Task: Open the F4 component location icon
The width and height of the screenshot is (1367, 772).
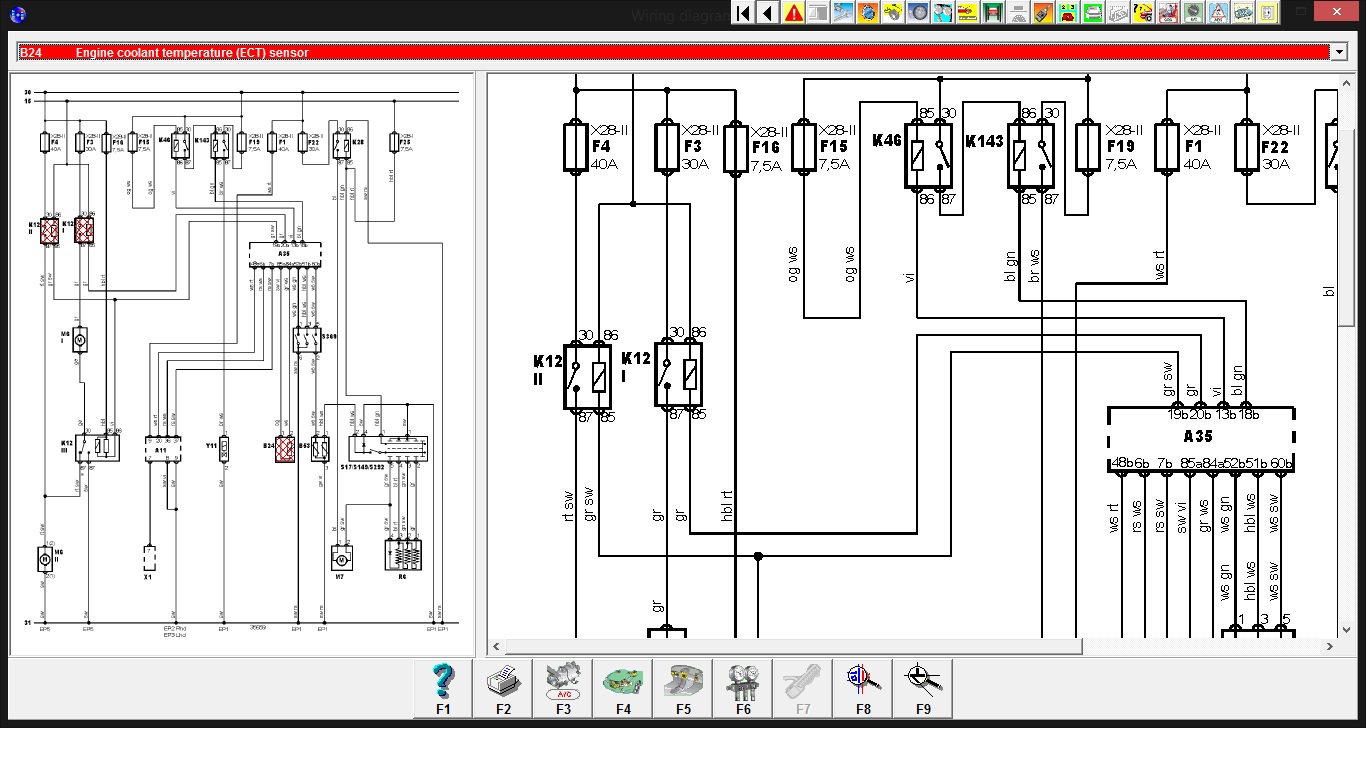Action: click(623, 688)
